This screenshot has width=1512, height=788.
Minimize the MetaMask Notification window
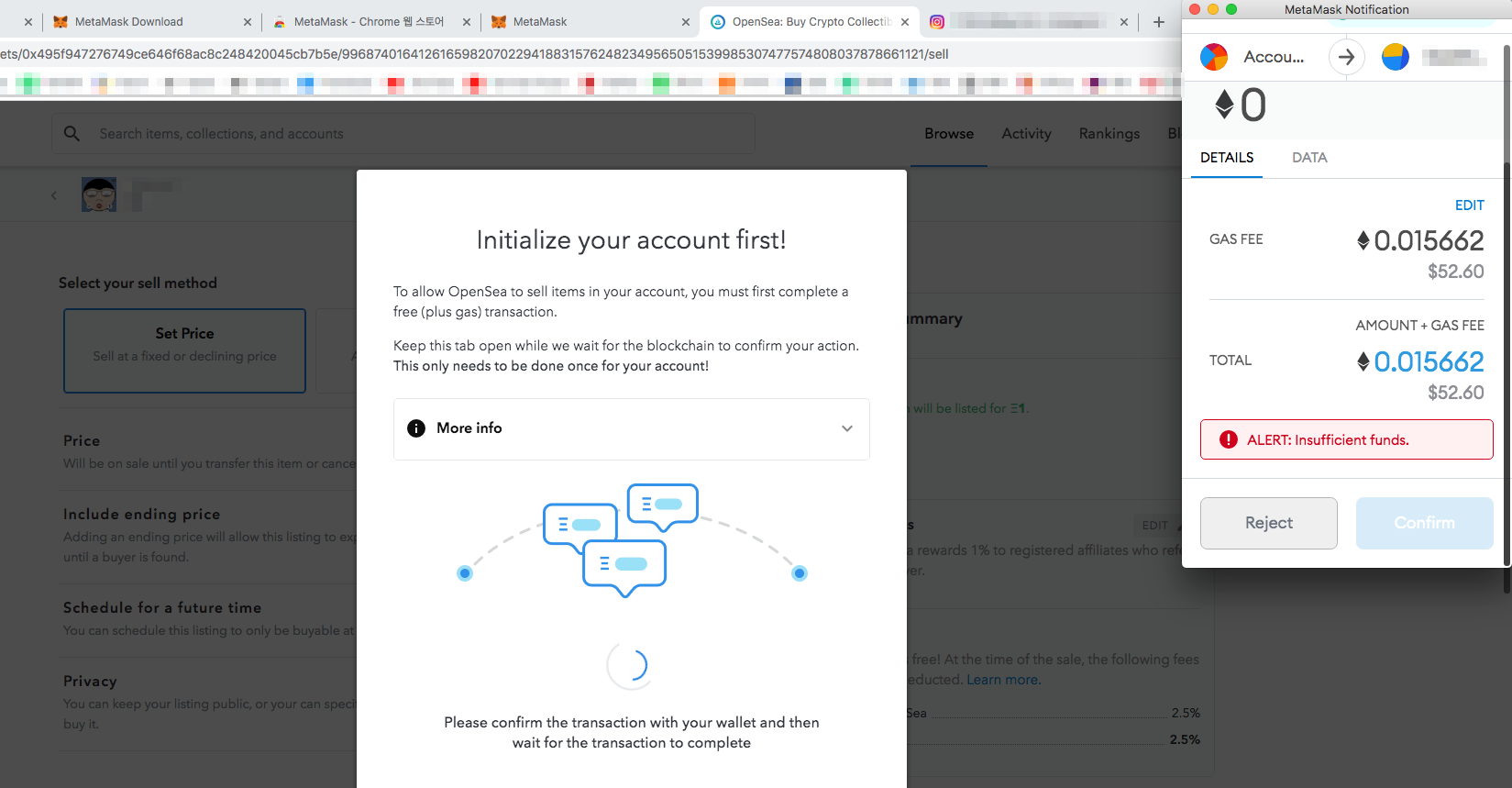tap(1213, 9)
